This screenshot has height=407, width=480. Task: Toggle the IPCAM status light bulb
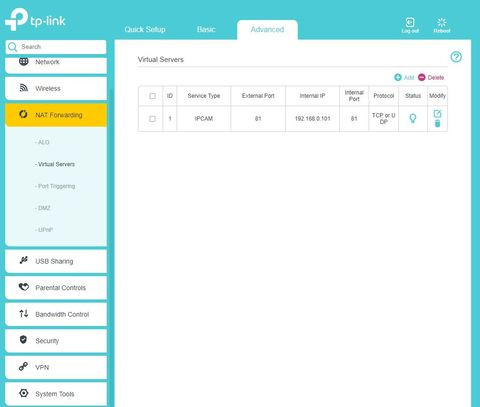(x=413, y=118)
